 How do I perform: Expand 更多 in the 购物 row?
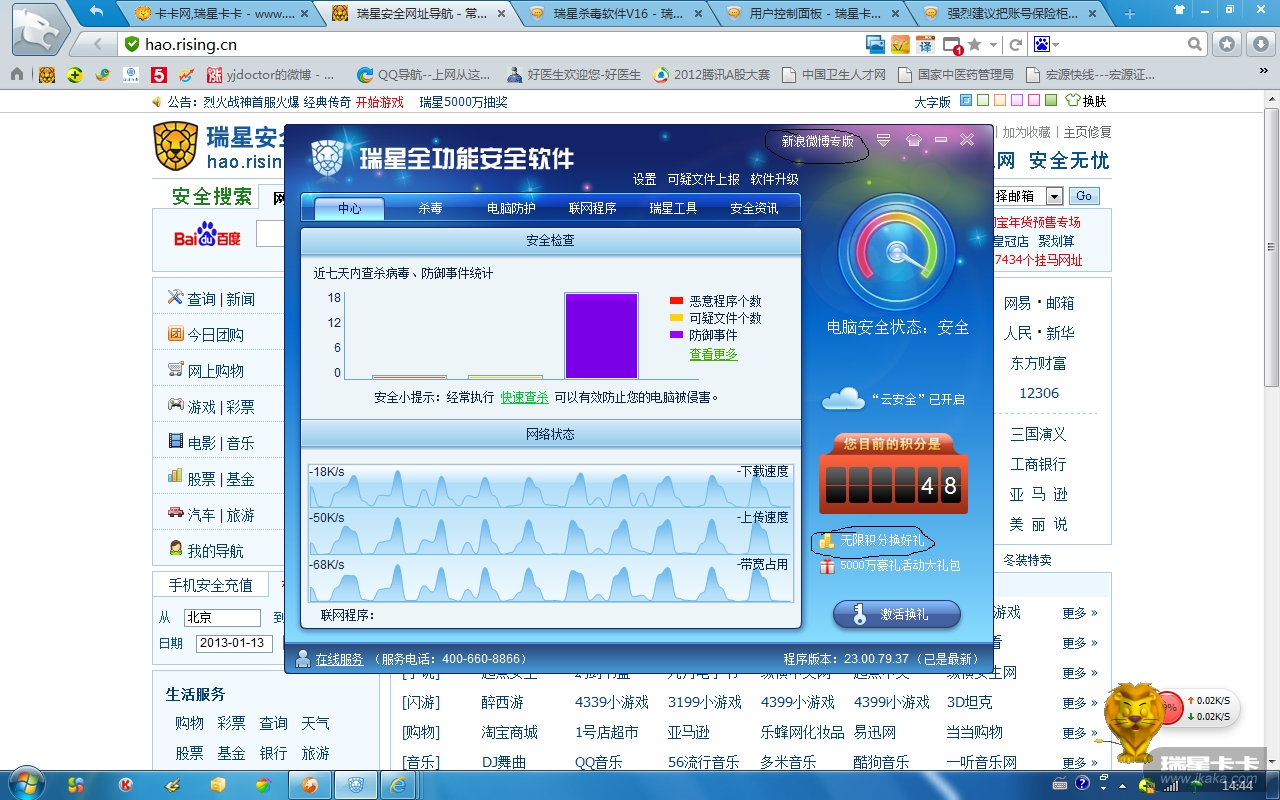point(1080,732)
